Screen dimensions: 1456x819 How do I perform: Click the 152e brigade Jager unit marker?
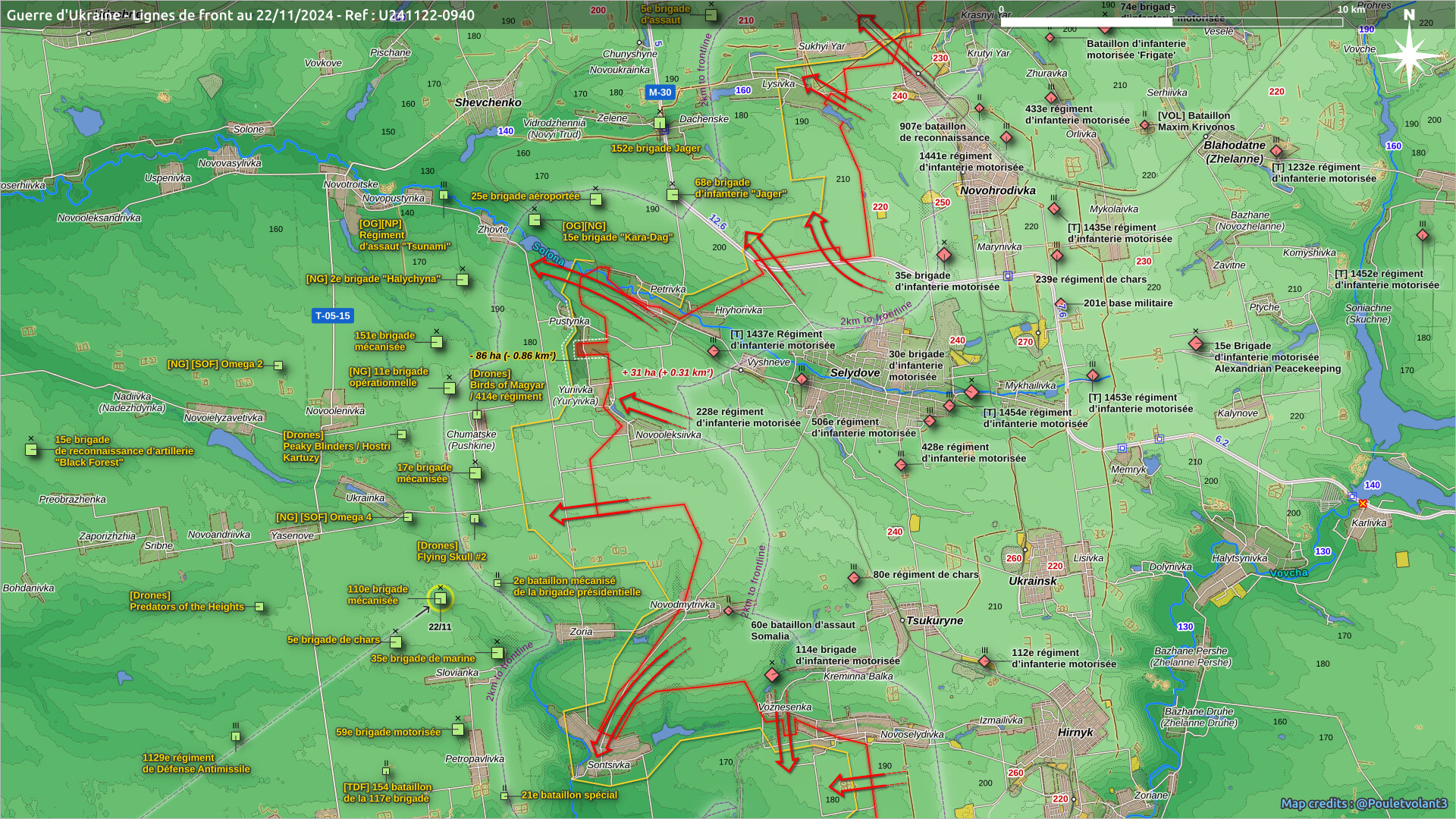(659, 123)
